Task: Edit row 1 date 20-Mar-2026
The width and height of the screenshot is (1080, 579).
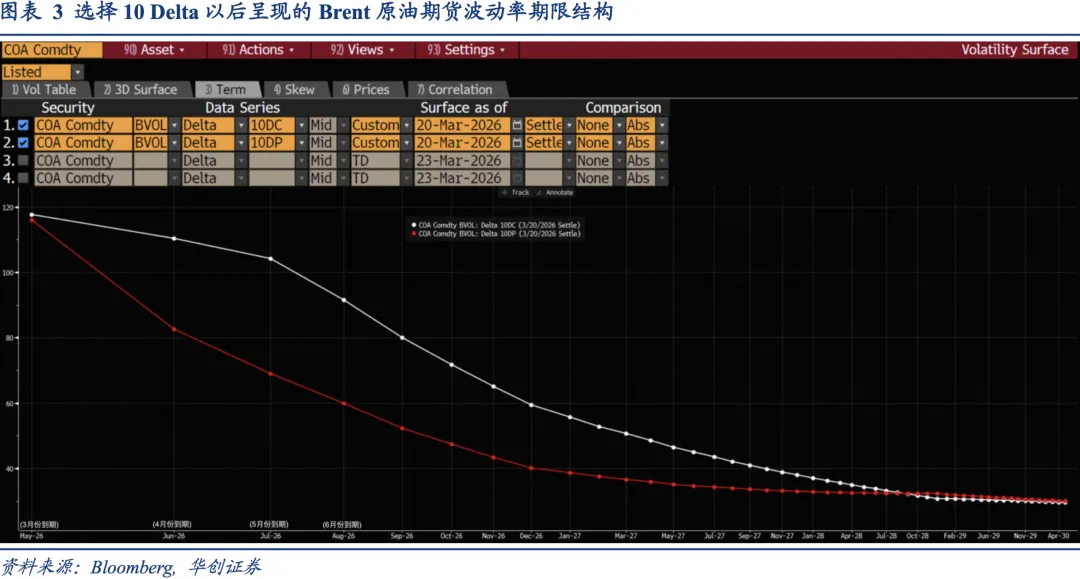Action: coord(462,125)
